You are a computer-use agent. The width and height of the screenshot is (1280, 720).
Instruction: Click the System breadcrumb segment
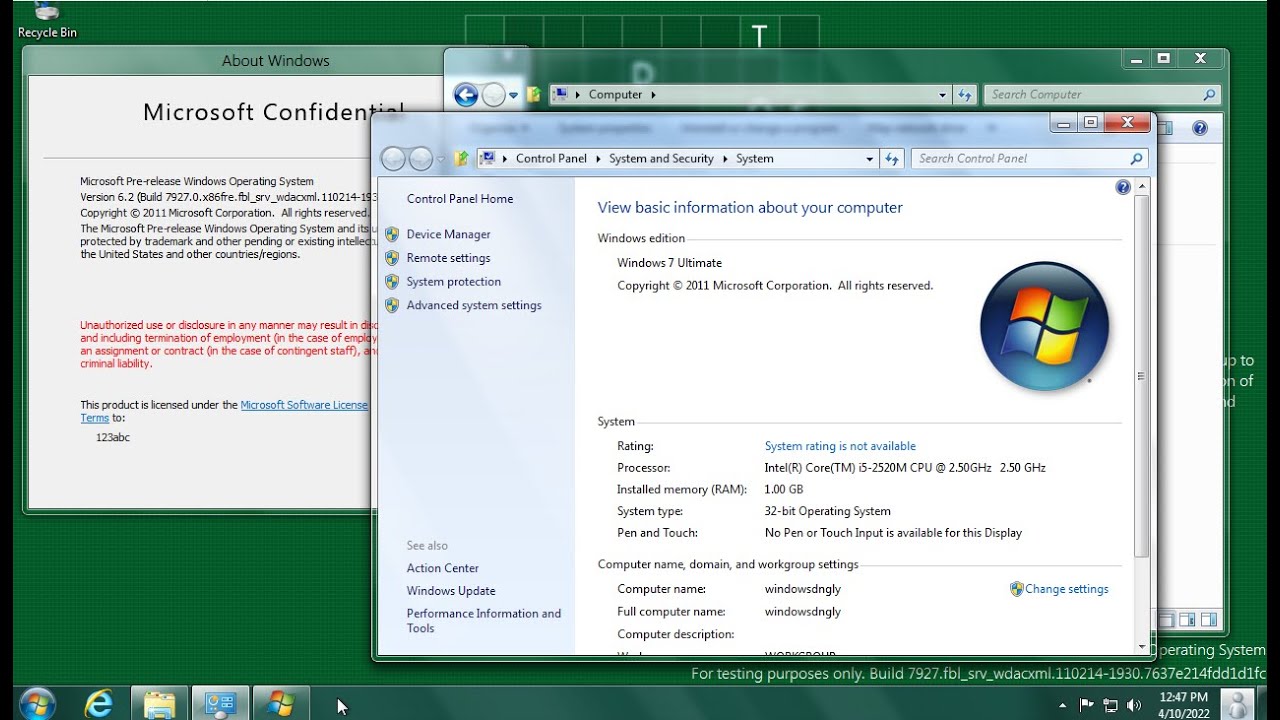coord(755,158)
